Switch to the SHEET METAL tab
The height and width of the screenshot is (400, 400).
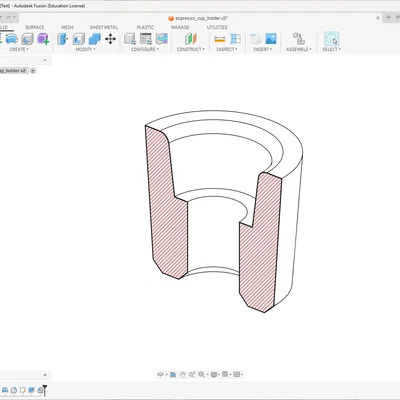[x=104, y=27]
